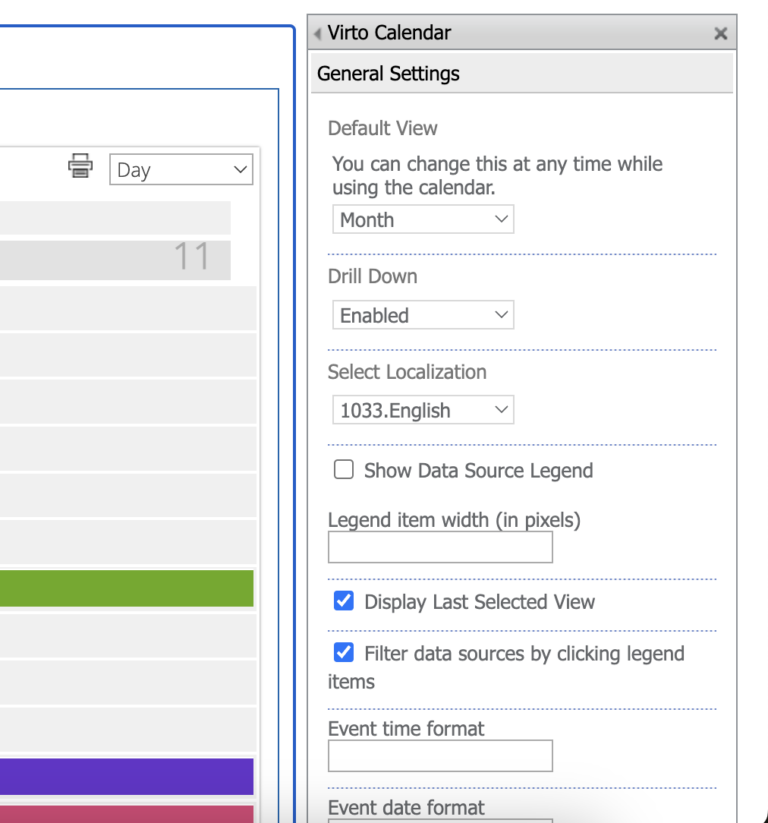The height and width of the screenshot is (823, 768).
Task: Close the Virto Calendar settings pane
Action: [721, 33]
